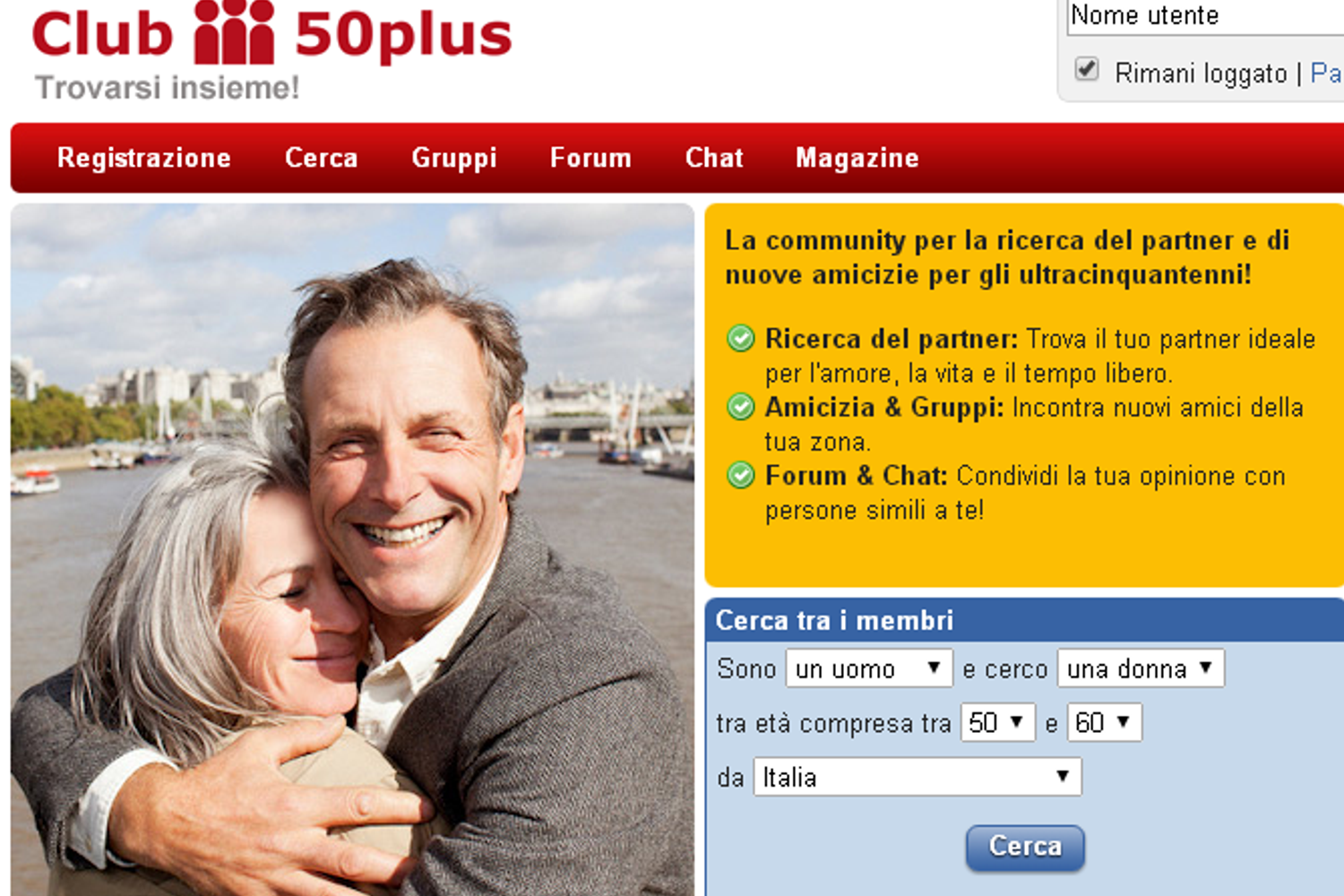The width and height of the screenshot is (1344, 896).
Task: Uncheck the Rimani loggato checkbox
Action: coord(1086,70)
